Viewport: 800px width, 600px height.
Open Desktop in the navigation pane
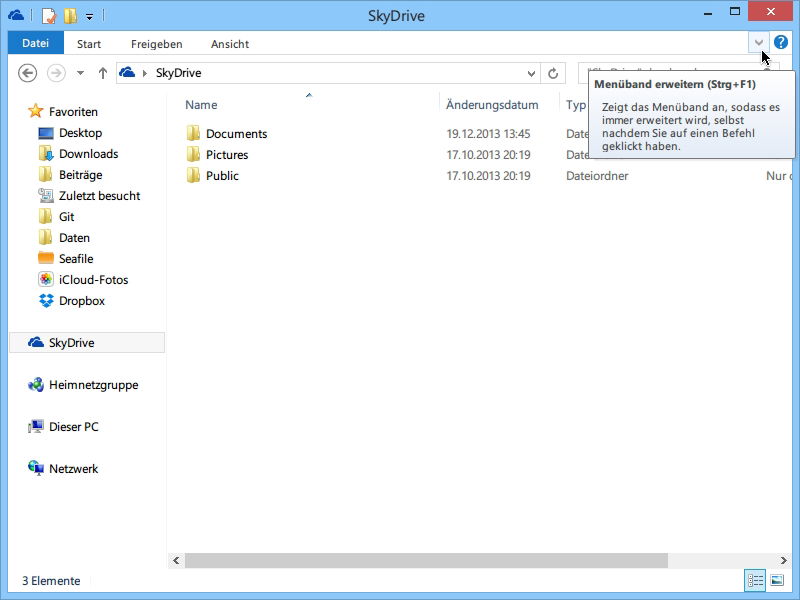(x=80, y=133)
